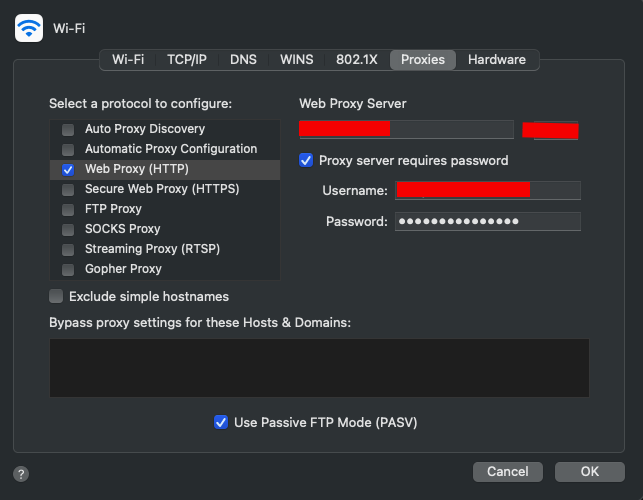Click the help question mark button
The width and height of the screenshot is (643, 500).
point(21,473)
